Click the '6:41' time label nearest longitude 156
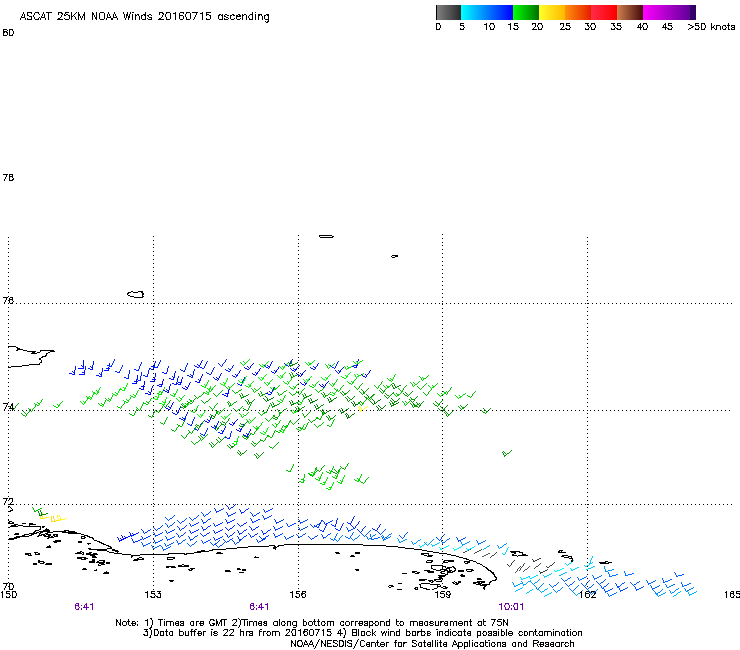This screenshot has width=740, height=650. click(259, 607)
